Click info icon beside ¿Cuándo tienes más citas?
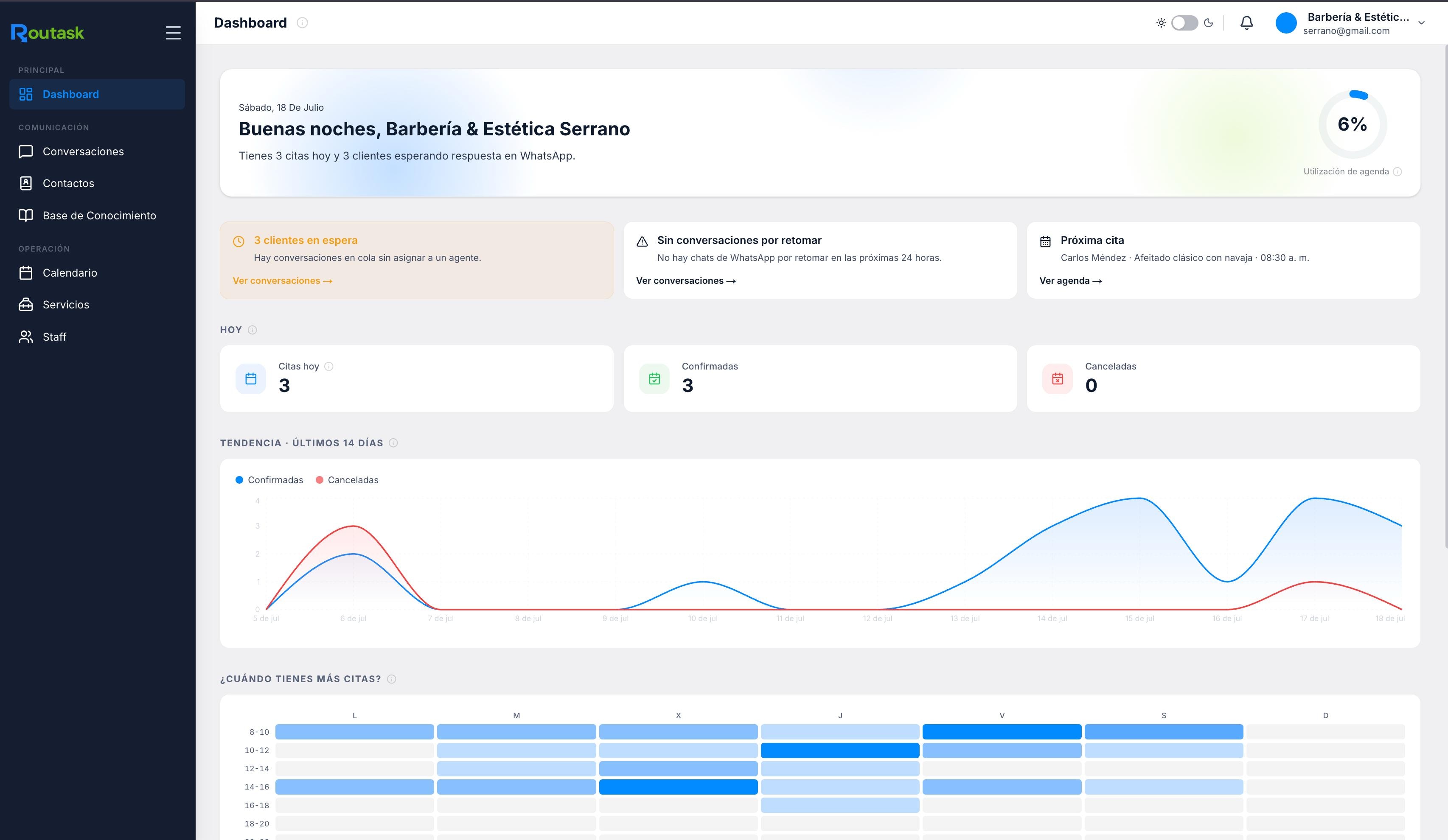The height and width of the screenshot is (840, 1448). click(x=391, y=679)
